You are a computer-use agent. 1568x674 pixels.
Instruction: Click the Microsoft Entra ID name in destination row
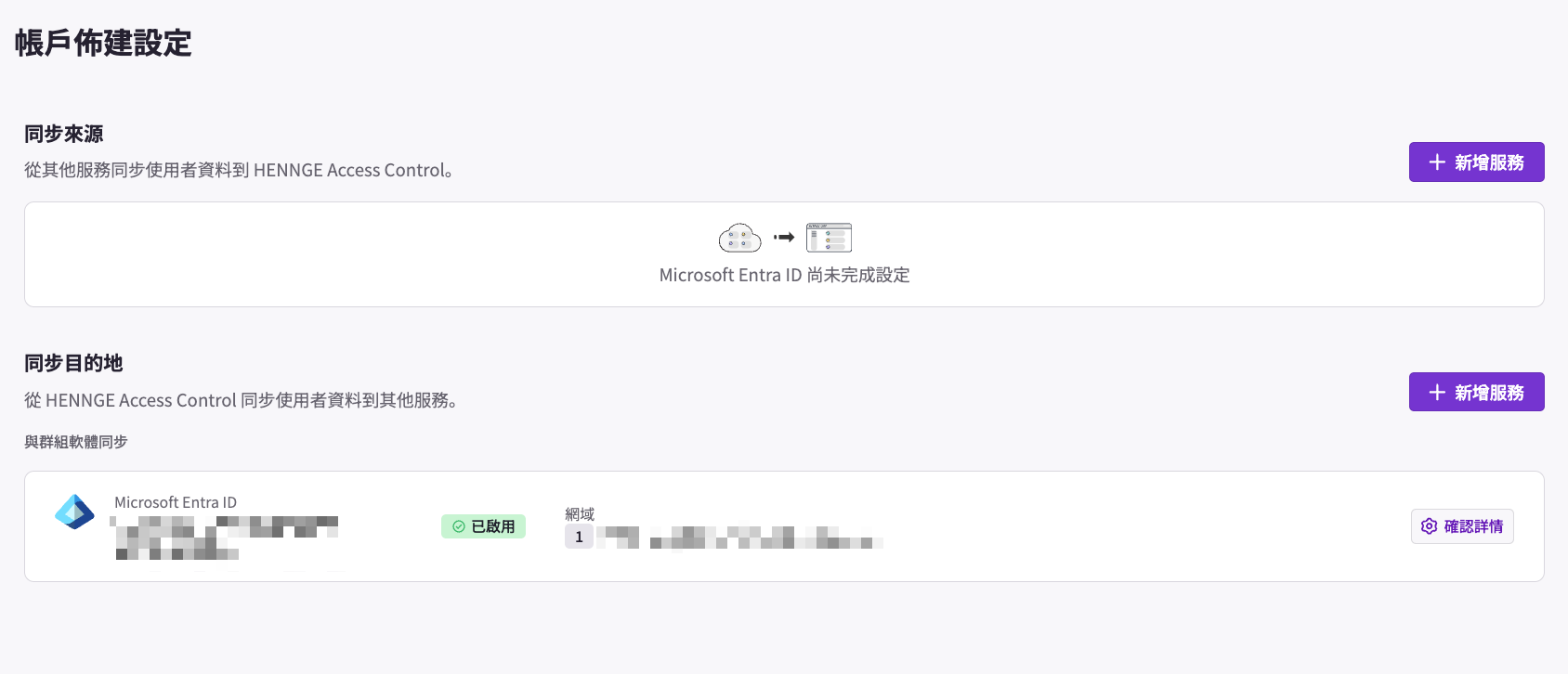pyautogui.click(x=176, y=502)
